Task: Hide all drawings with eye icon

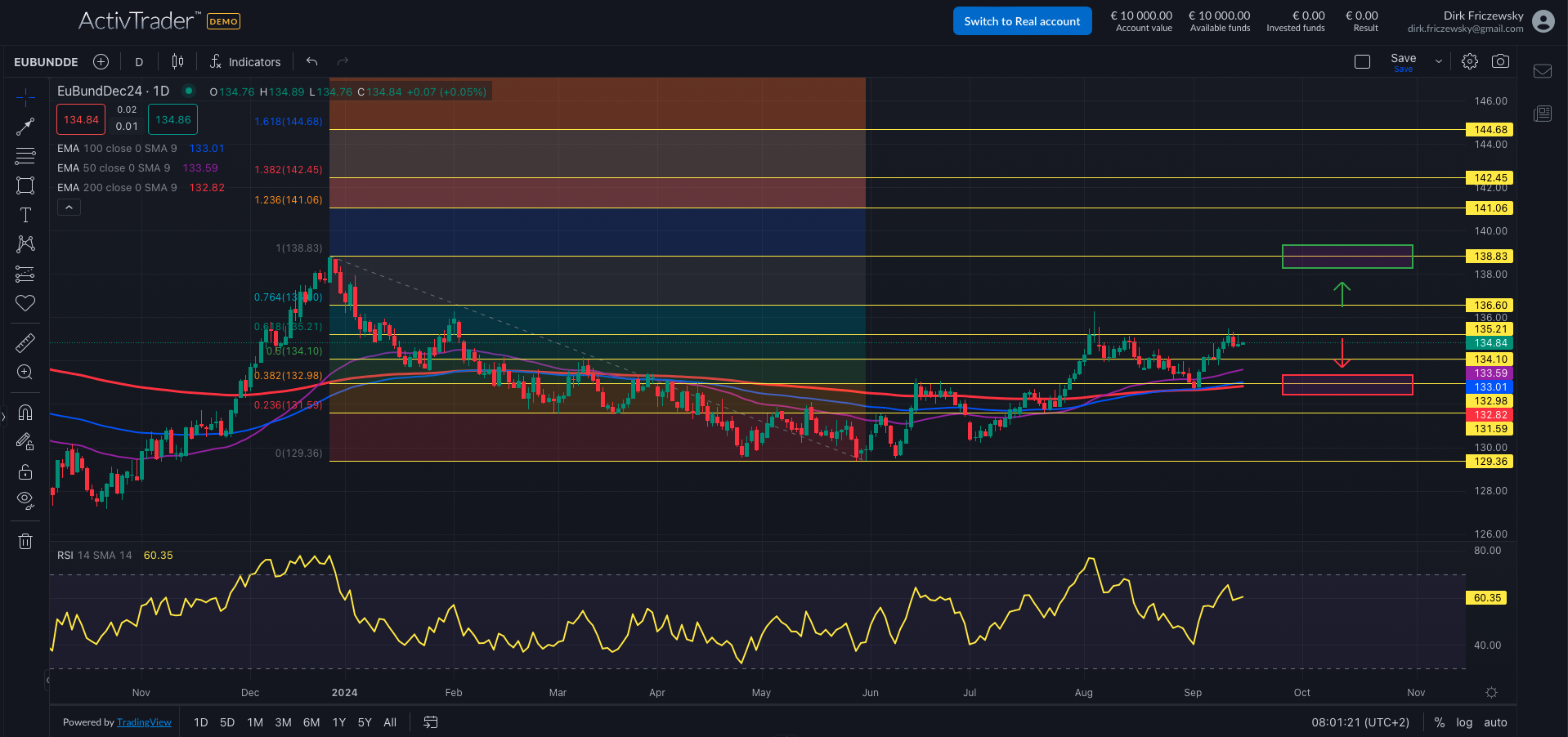Action: point(25,499)
